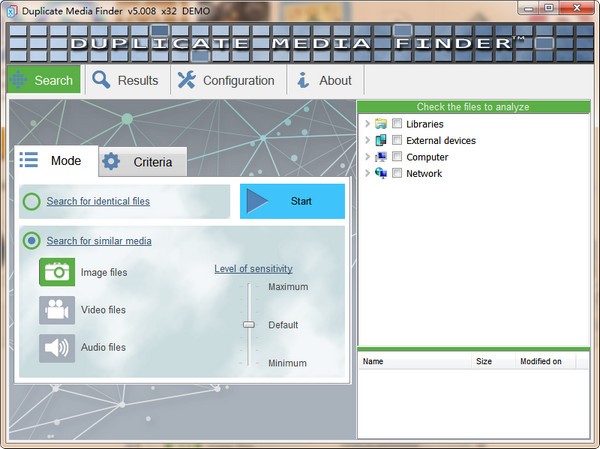
Task: Minimize the Duplicate Media Finder window
Action: click(528, 8)
